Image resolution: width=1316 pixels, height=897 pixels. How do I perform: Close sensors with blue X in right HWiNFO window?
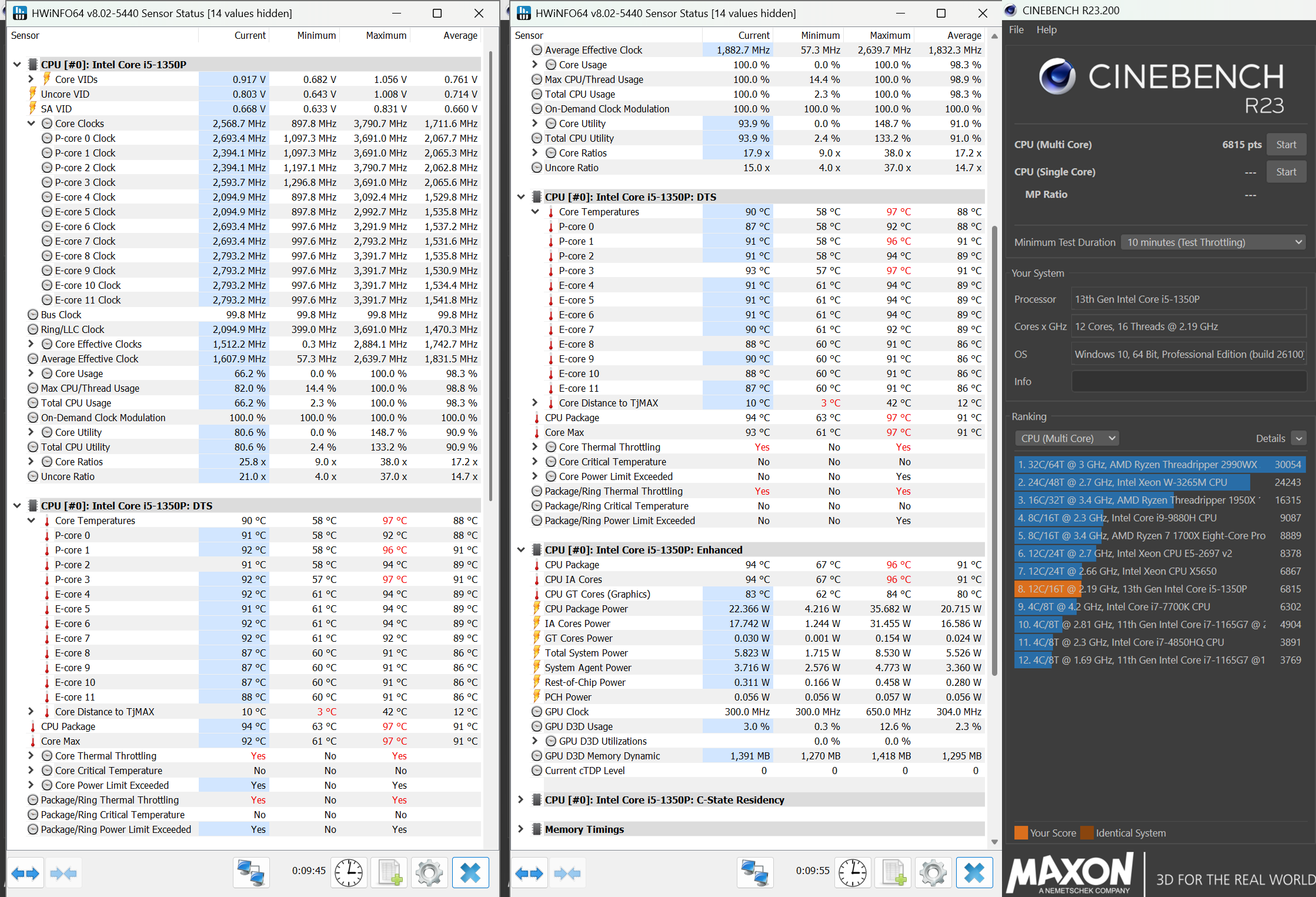(x=974, y=872)
